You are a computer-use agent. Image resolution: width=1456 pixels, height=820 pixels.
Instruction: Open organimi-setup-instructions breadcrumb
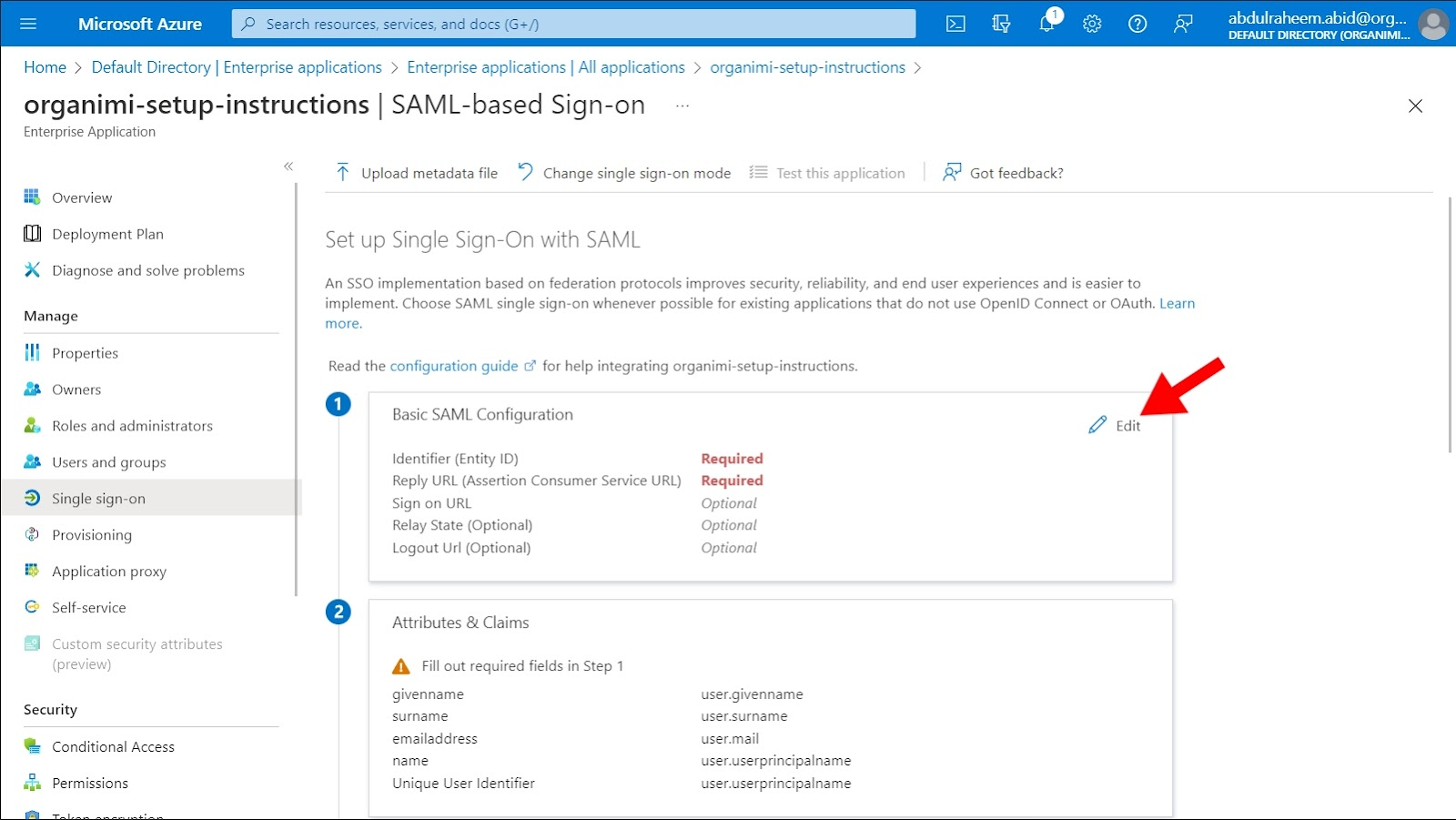807,67
